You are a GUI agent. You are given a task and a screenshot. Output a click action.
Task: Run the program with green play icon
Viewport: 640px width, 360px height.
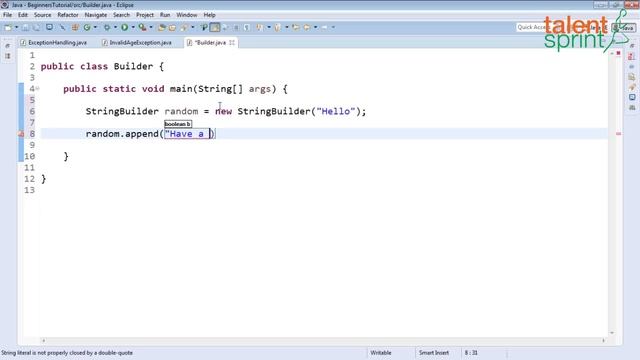(124, 27)
